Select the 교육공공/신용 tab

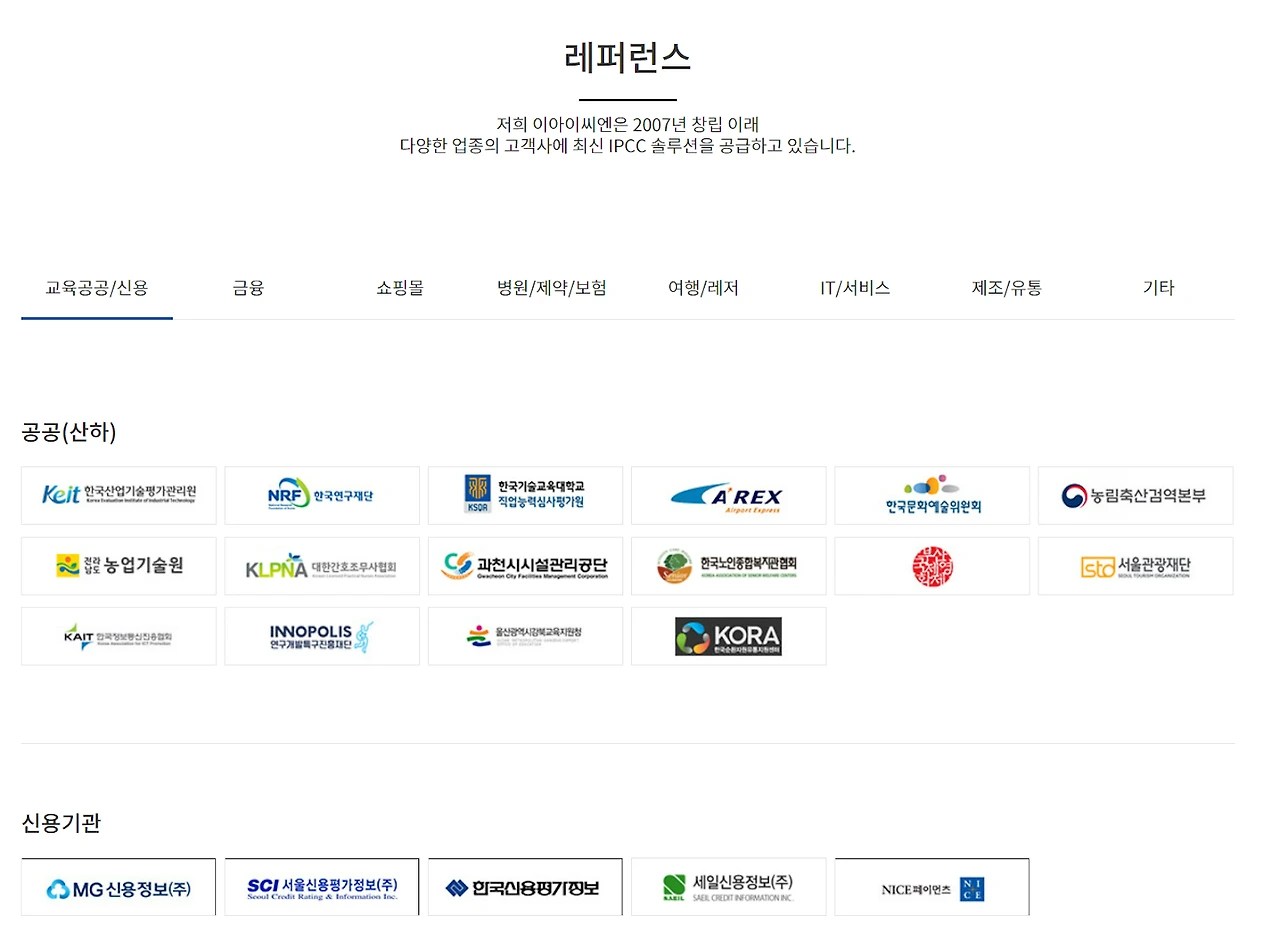pyautogui.click(x=97, y=288)
